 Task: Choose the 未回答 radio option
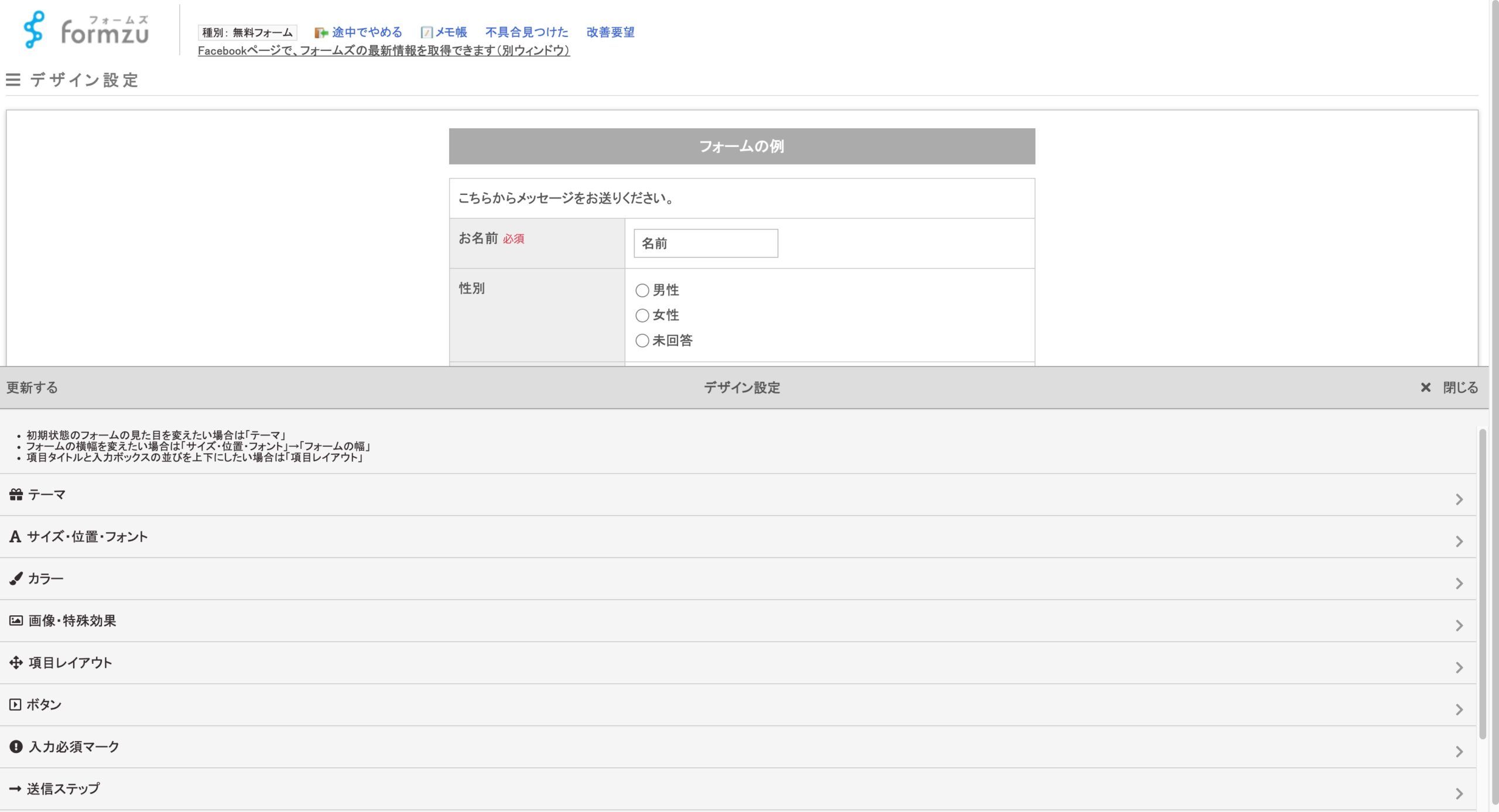pos(642,340)
